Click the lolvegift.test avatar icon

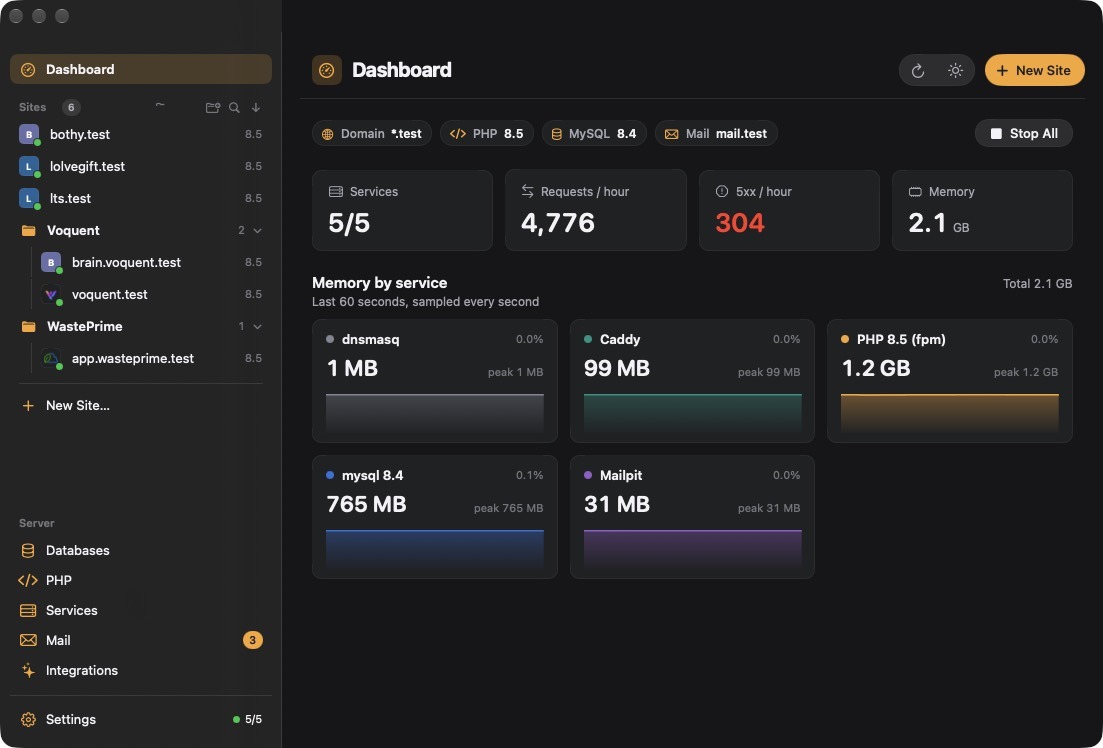pos(29,166)
